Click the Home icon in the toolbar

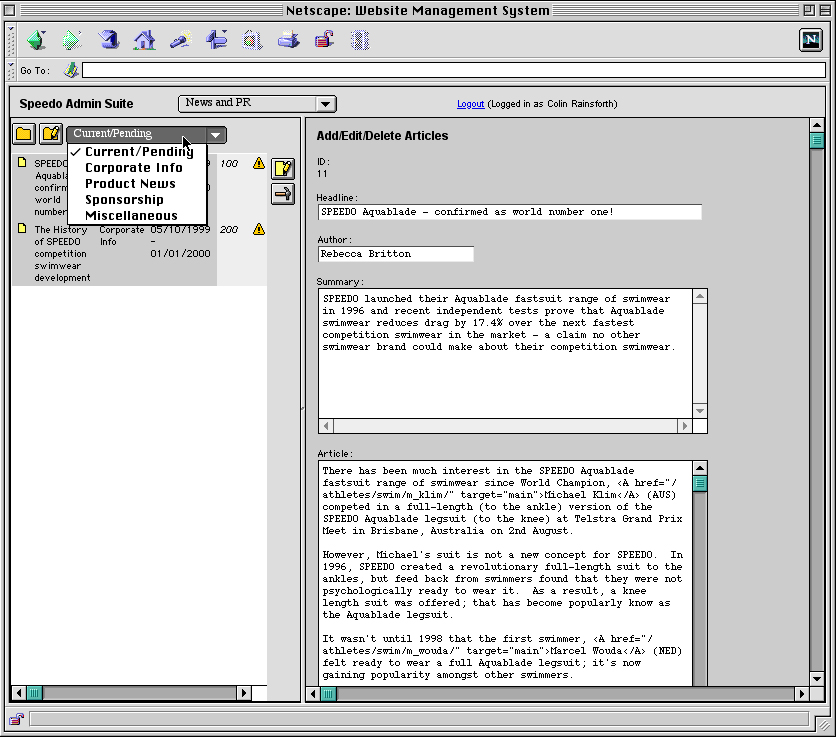click(145, 40)
